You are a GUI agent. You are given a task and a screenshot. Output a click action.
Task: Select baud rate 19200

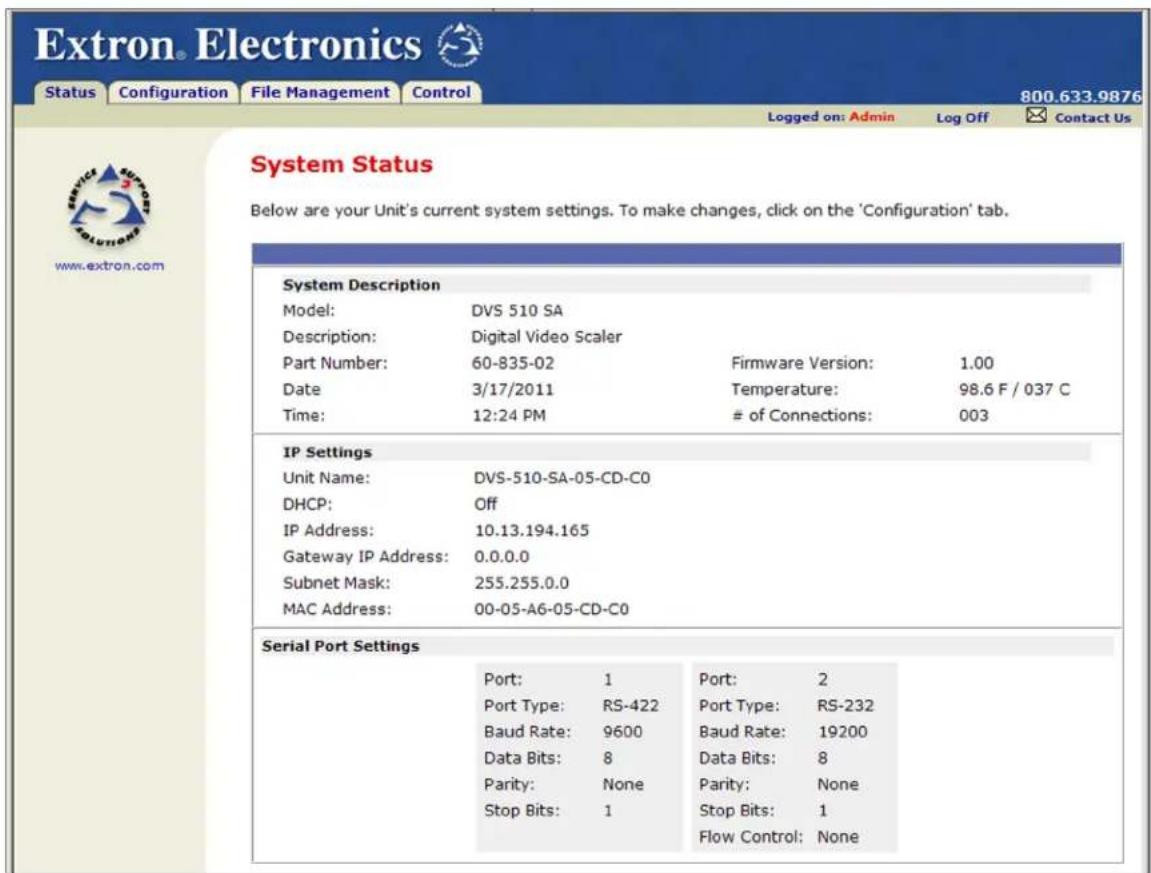(843, 732)
